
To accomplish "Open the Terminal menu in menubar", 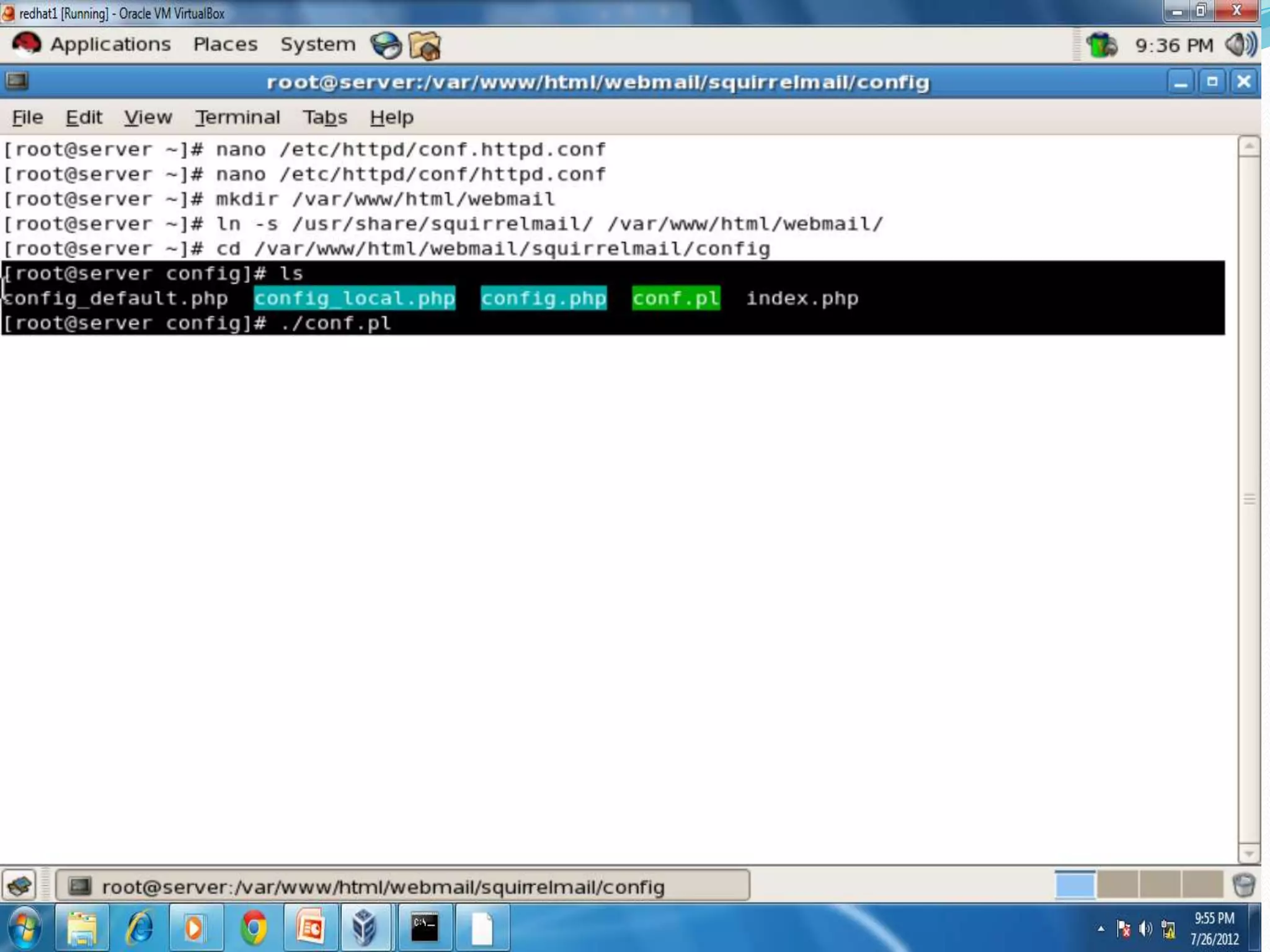I will tap(238, 117).
